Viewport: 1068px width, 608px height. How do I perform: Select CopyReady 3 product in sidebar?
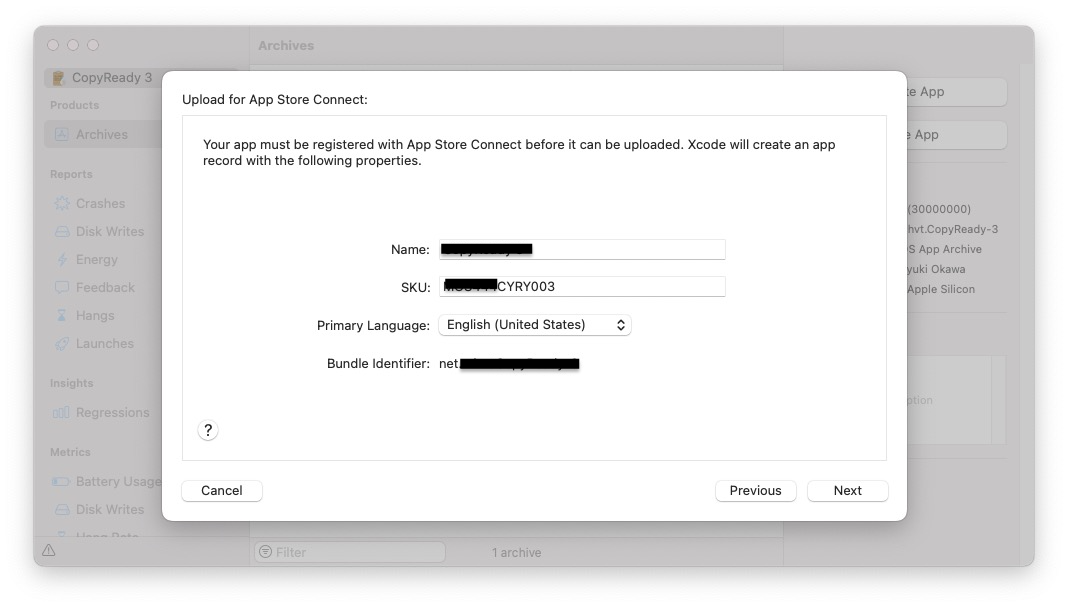pyautogui.click(x=112, y=78)
